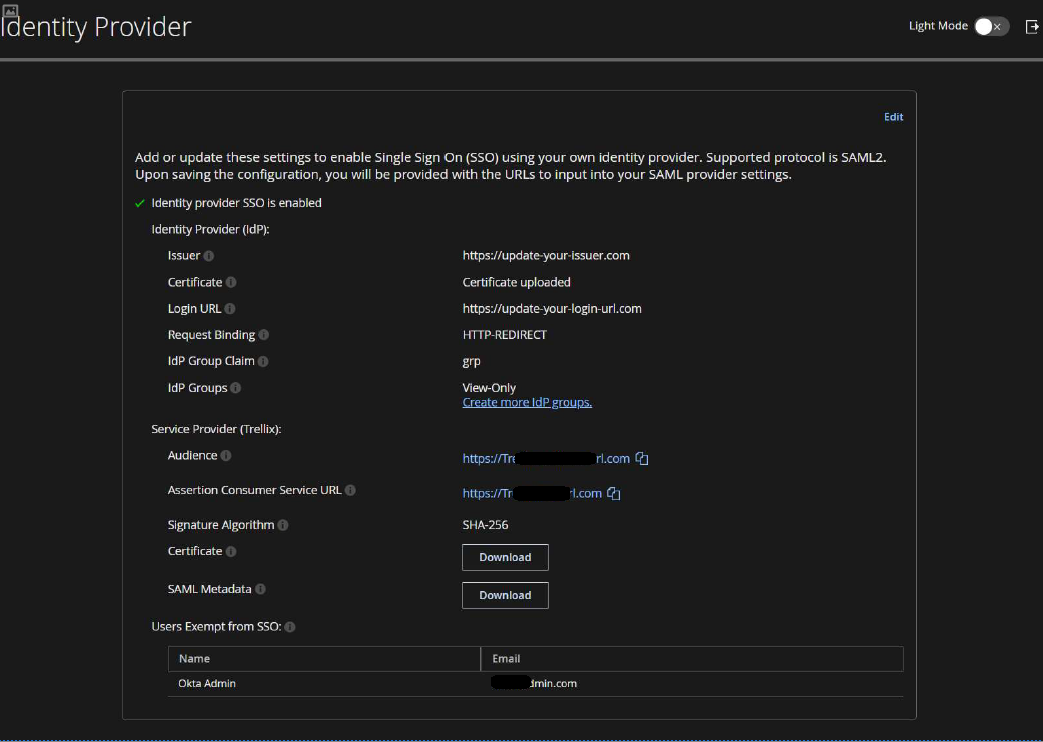Click the info icon beside IdP Certificate uploaded row
The width and height of the screenshot is (1043, 742).
click(231, 282)
